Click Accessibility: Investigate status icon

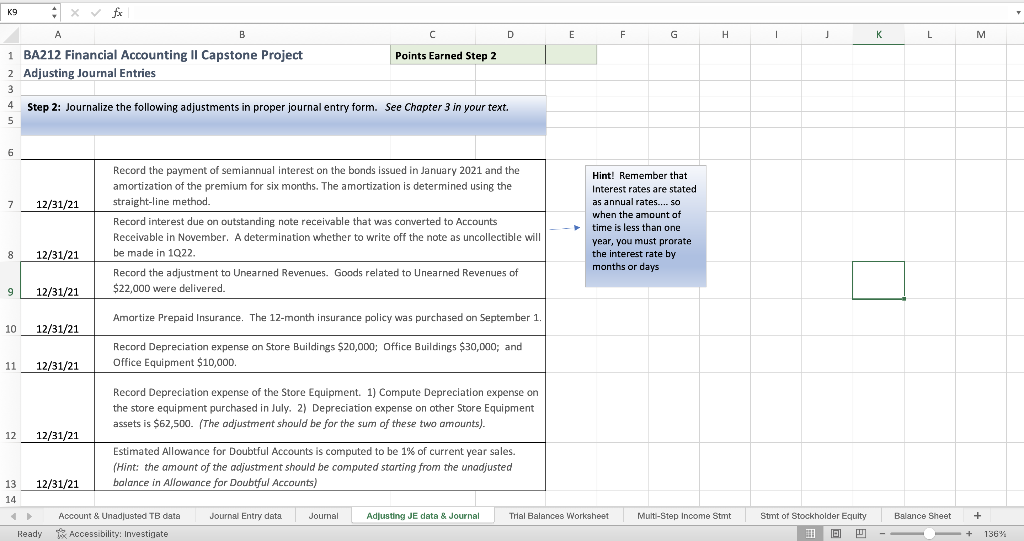[x=61, y=534]
